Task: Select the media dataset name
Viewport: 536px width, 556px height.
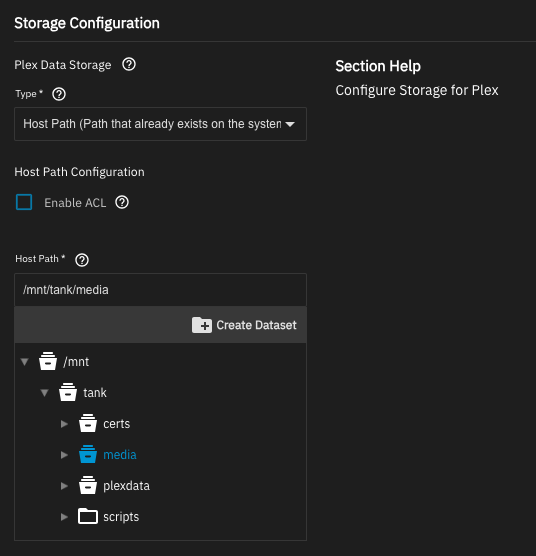Action: point(120,455)
